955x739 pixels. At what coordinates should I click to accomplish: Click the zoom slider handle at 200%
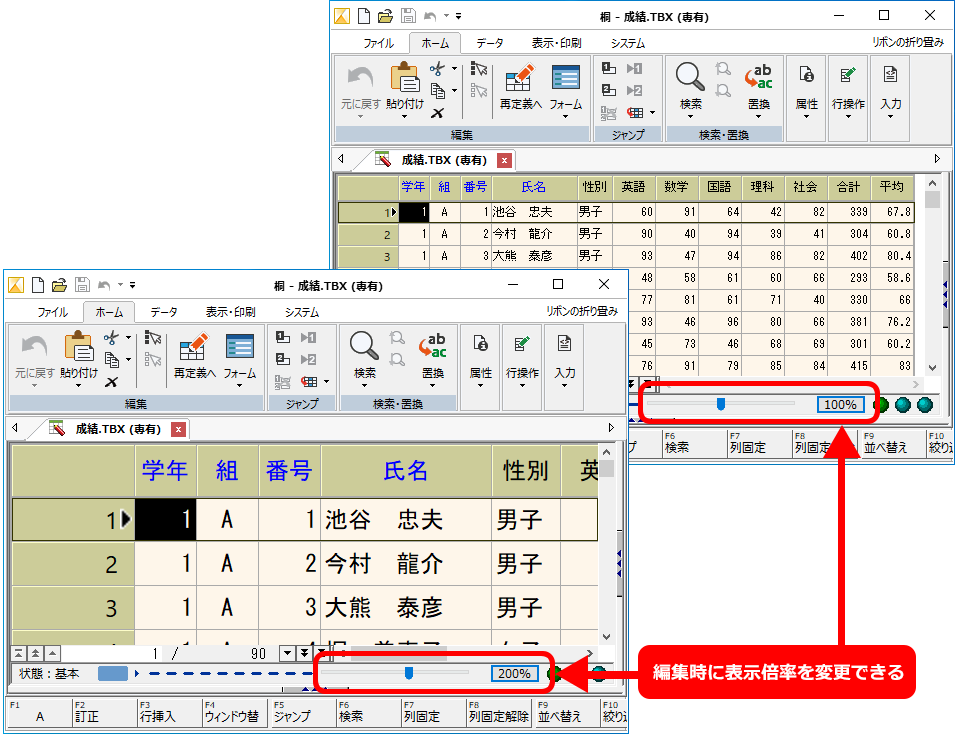point(409,673)
